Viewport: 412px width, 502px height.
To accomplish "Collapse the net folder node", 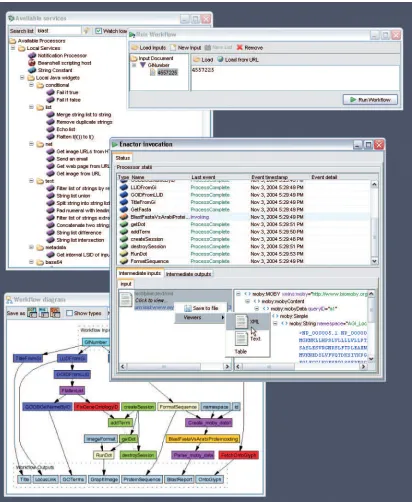I will point(31,144).
